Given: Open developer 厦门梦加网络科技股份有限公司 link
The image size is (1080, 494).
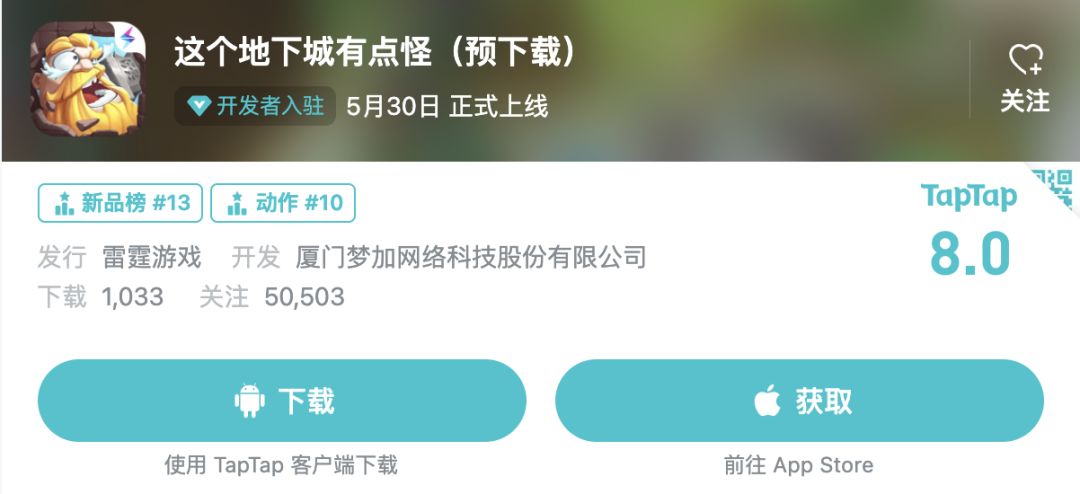Looking at the screenshot, I should pos(471,258).
